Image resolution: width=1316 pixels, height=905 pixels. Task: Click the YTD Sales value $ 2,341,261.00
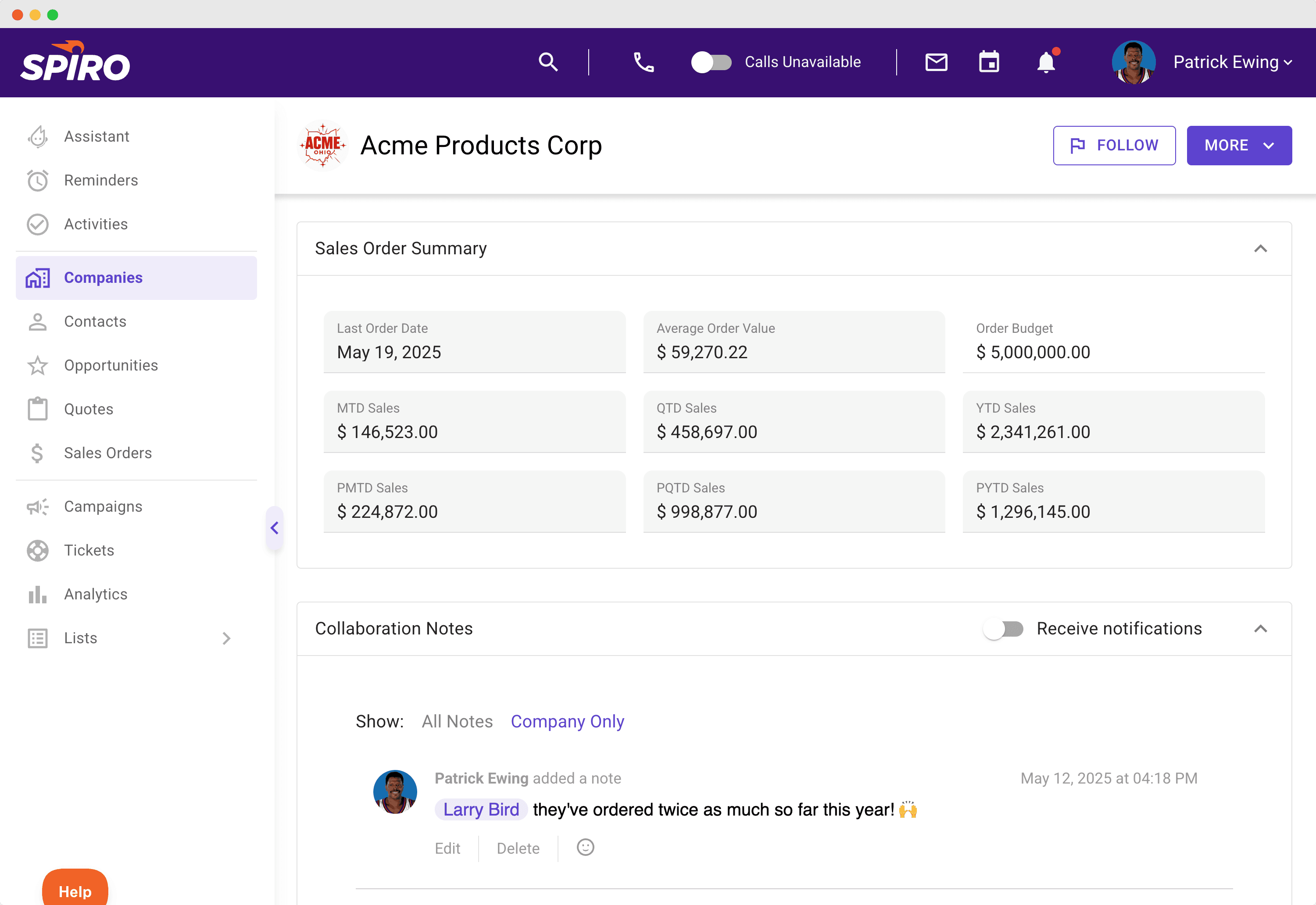pyautogui.click(x=1033, y=432)
